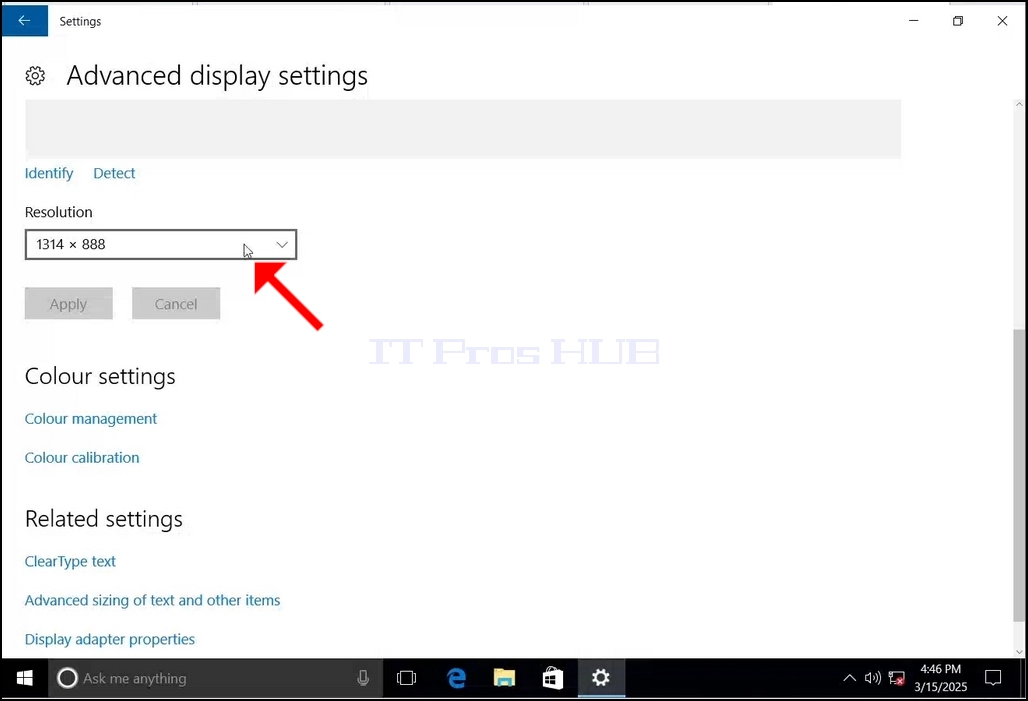This screenshot has height=701, width=1028.
Task: Click the scrollbar up arrow
Action: coord(1019,104)
